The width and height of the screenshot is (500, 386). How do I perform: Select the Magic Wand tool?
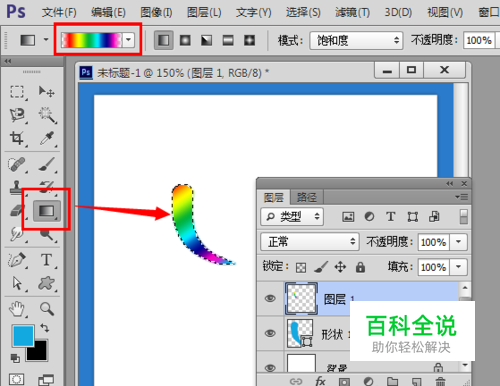point(47,115)
